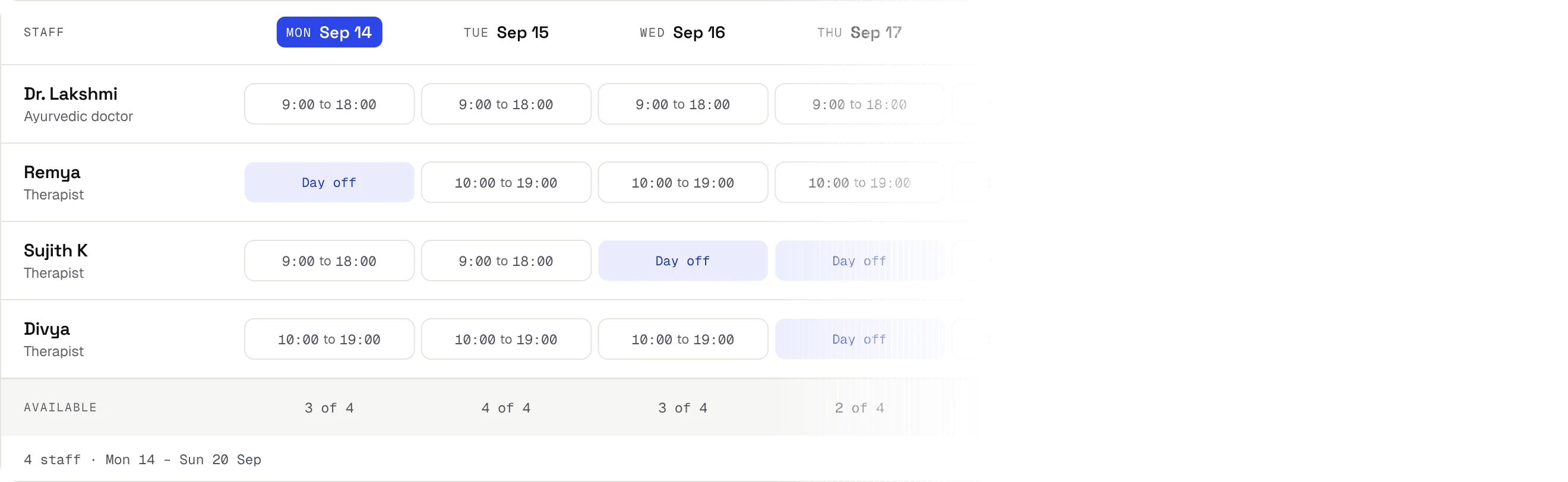Open Sujith K's Tuesday Sep 15 shift
The width and height of the screenshot is (1568, 482).
(506, 261)
